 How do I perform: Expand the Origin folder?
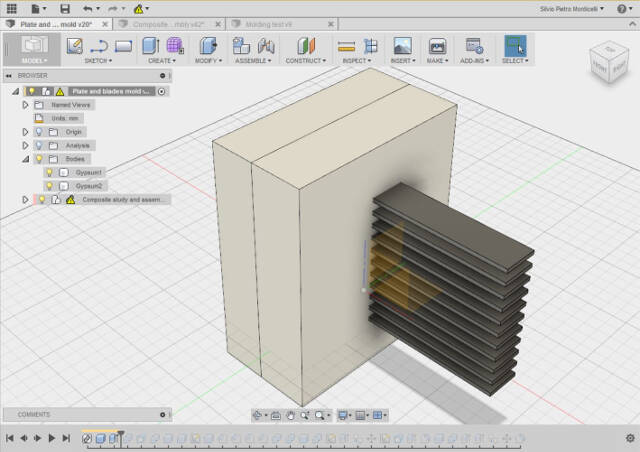click(25, 132)
